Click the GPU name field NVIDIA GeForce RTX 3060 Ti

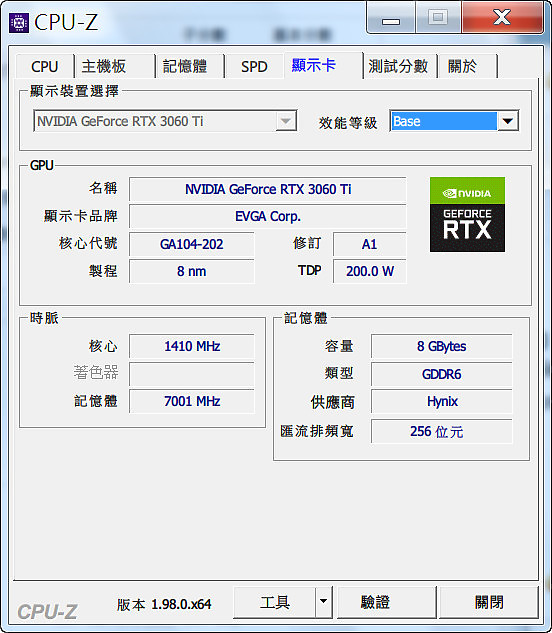coord(268,189)
